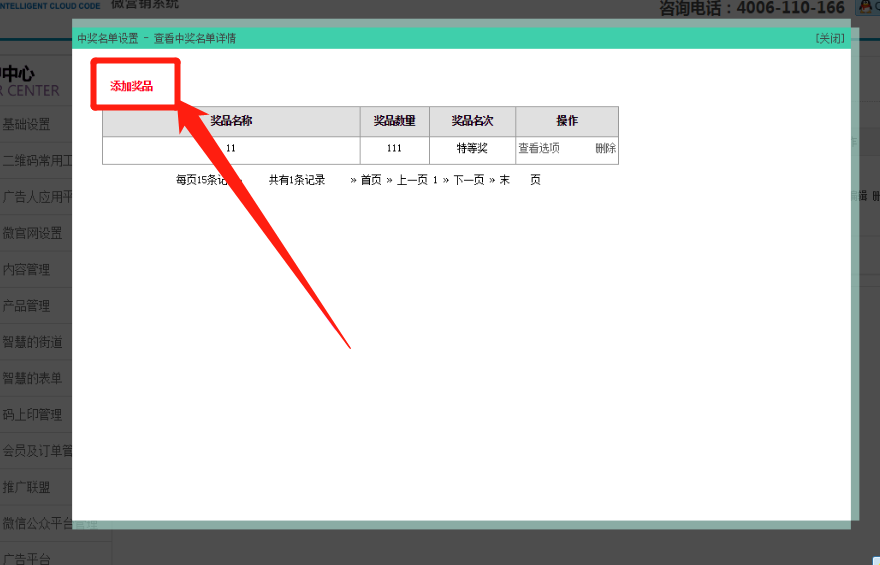
Task: Click the 添加奖品 link
Action: click(131, 86)
